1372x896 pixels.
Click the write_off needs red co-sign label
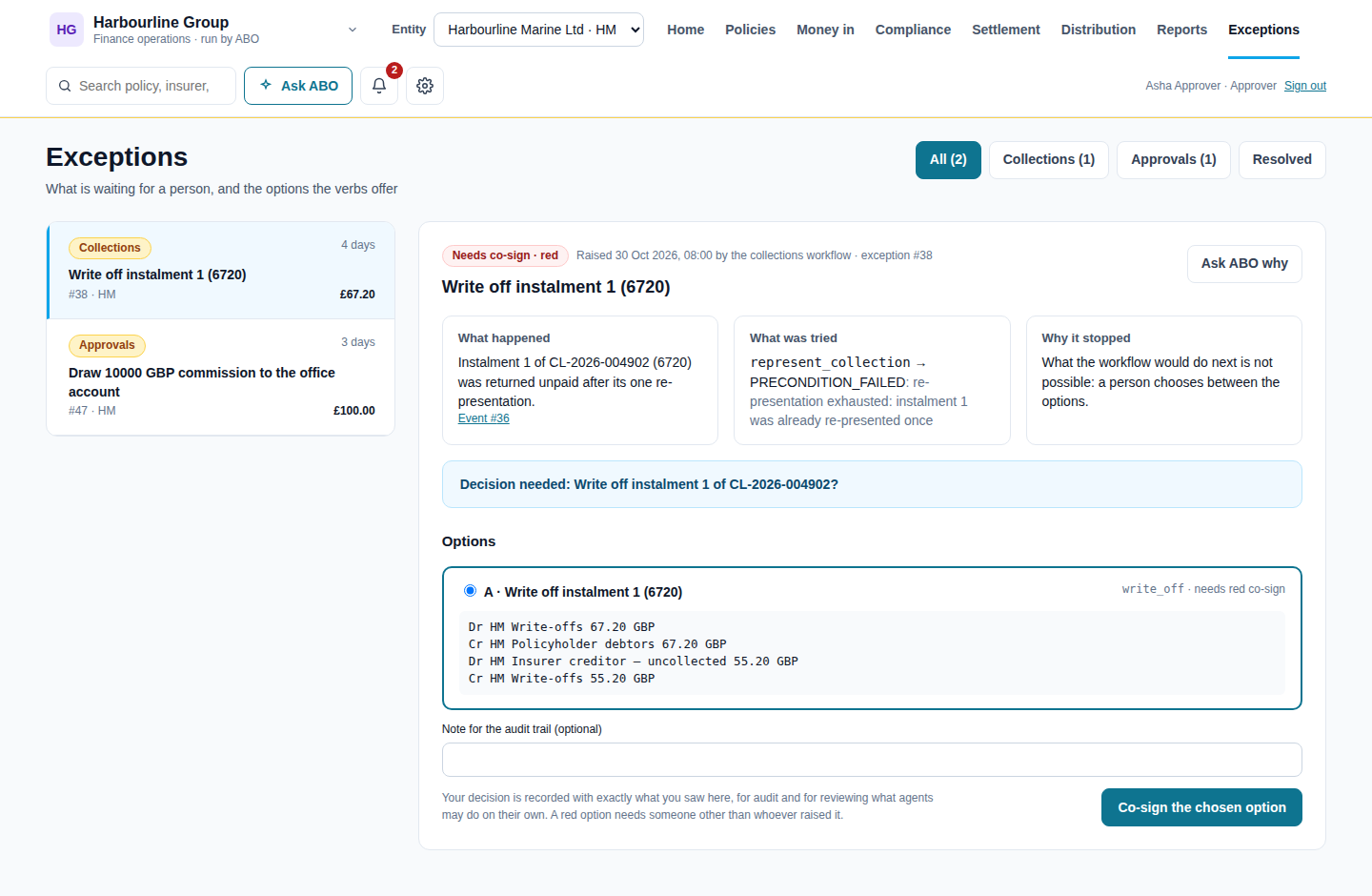tap(1203, 589)
